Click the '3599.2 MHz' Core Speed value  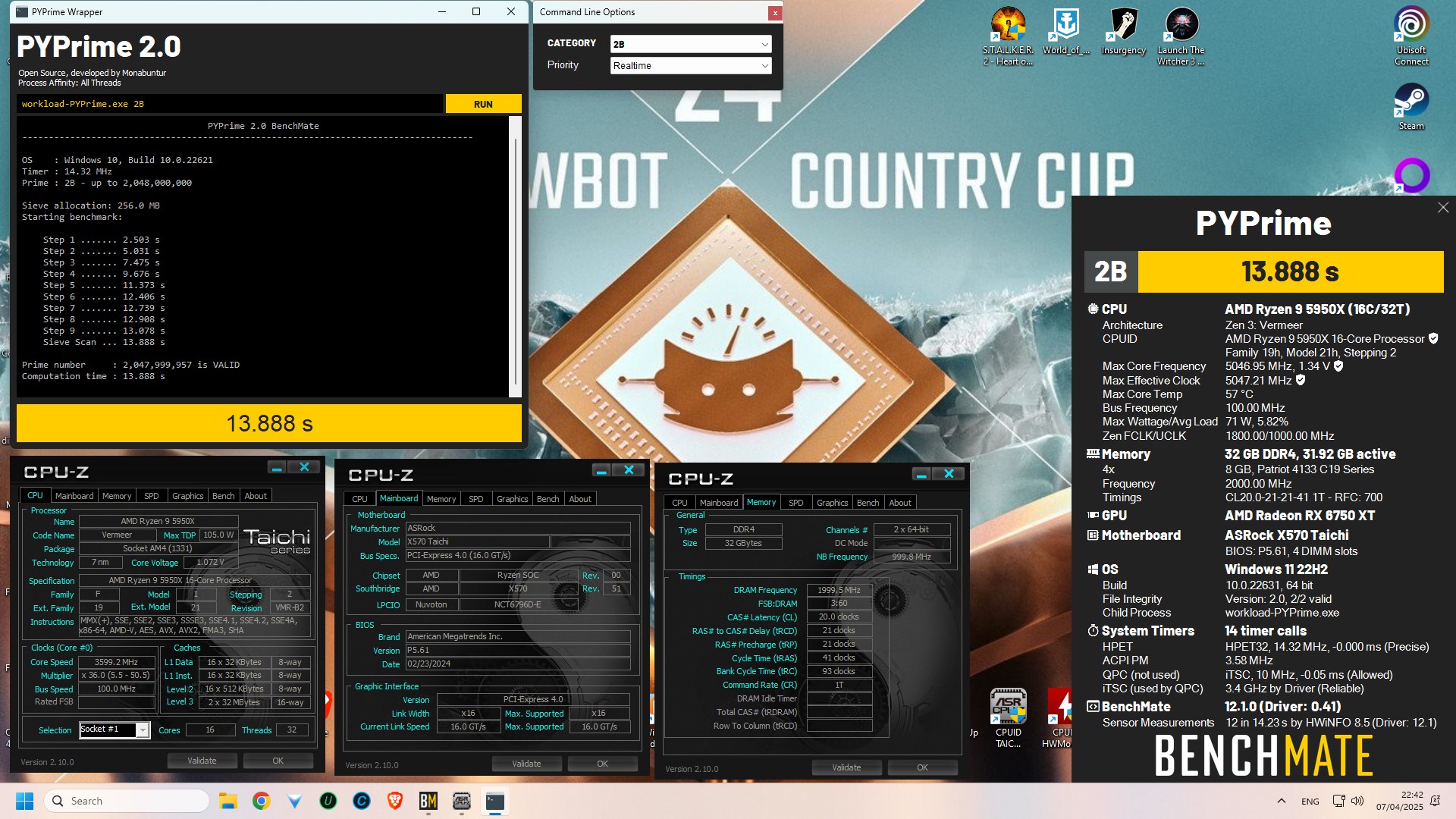(116, 662)
